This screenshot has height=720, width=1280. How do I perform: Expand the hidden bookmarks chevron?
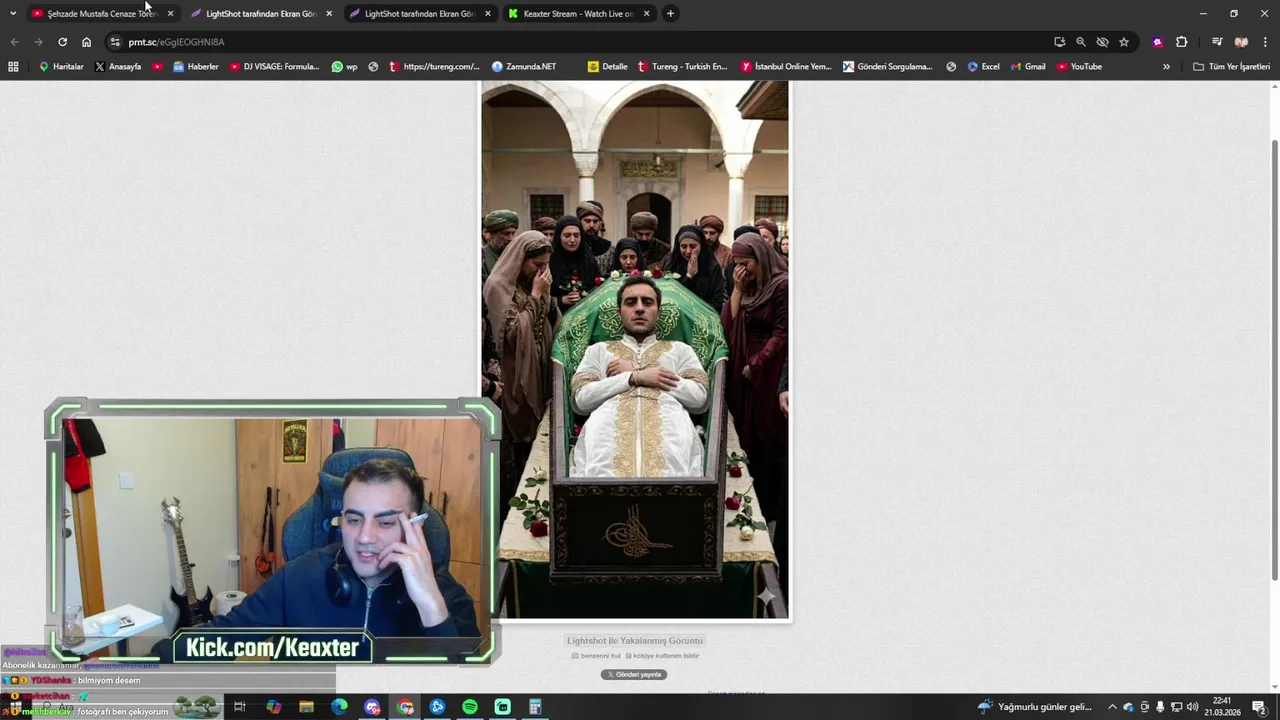1166,67
